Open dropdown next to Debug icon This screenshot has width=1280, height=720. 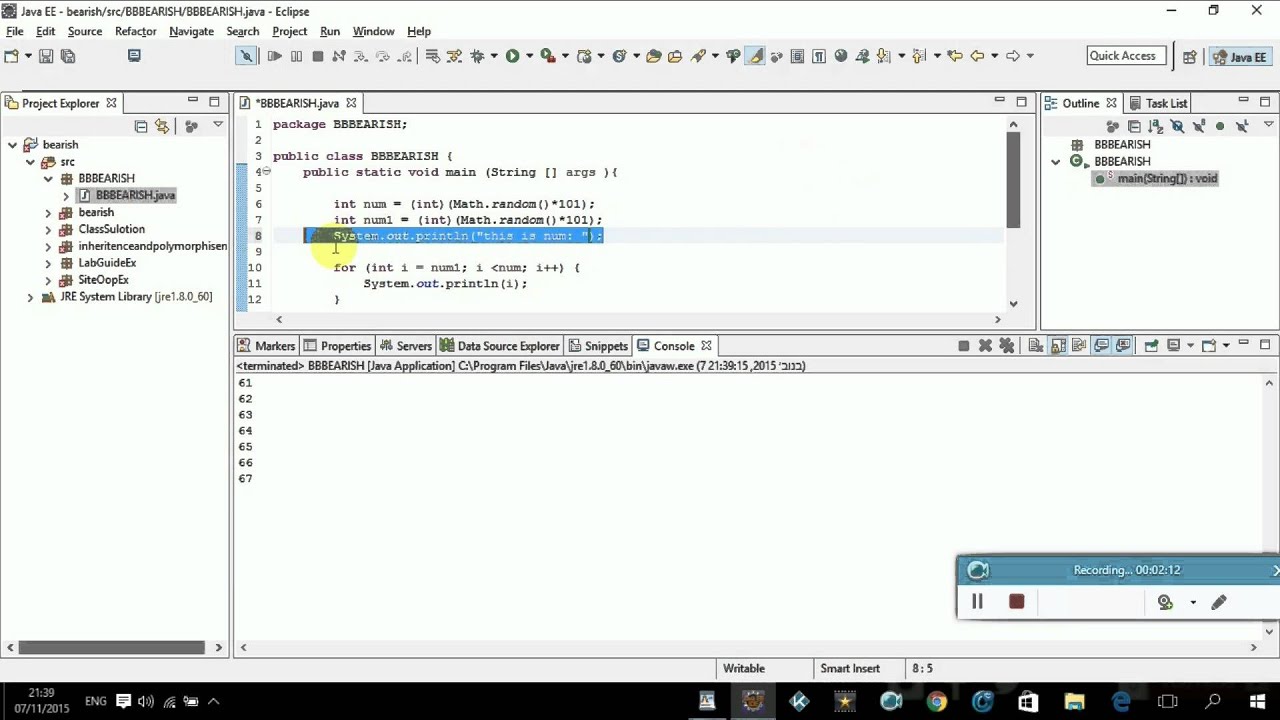coord(492,56)
